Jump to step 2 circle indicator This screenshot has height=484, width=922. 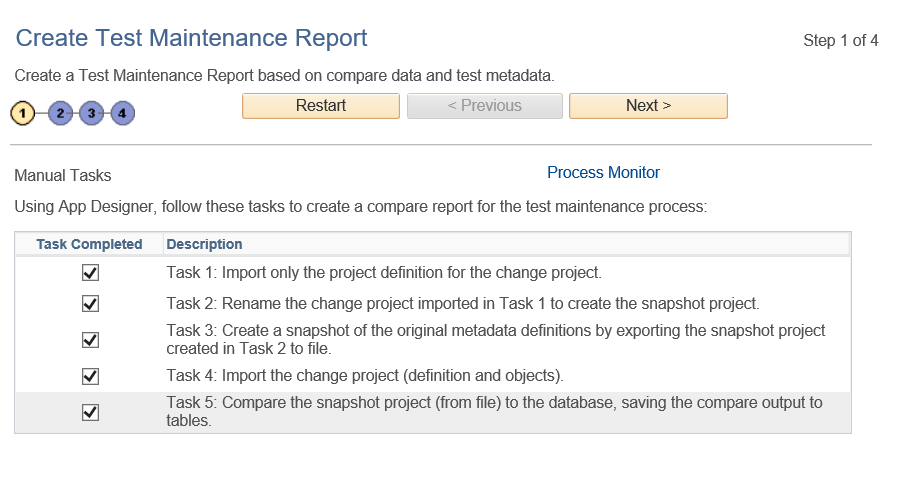(x=60, y=113)
